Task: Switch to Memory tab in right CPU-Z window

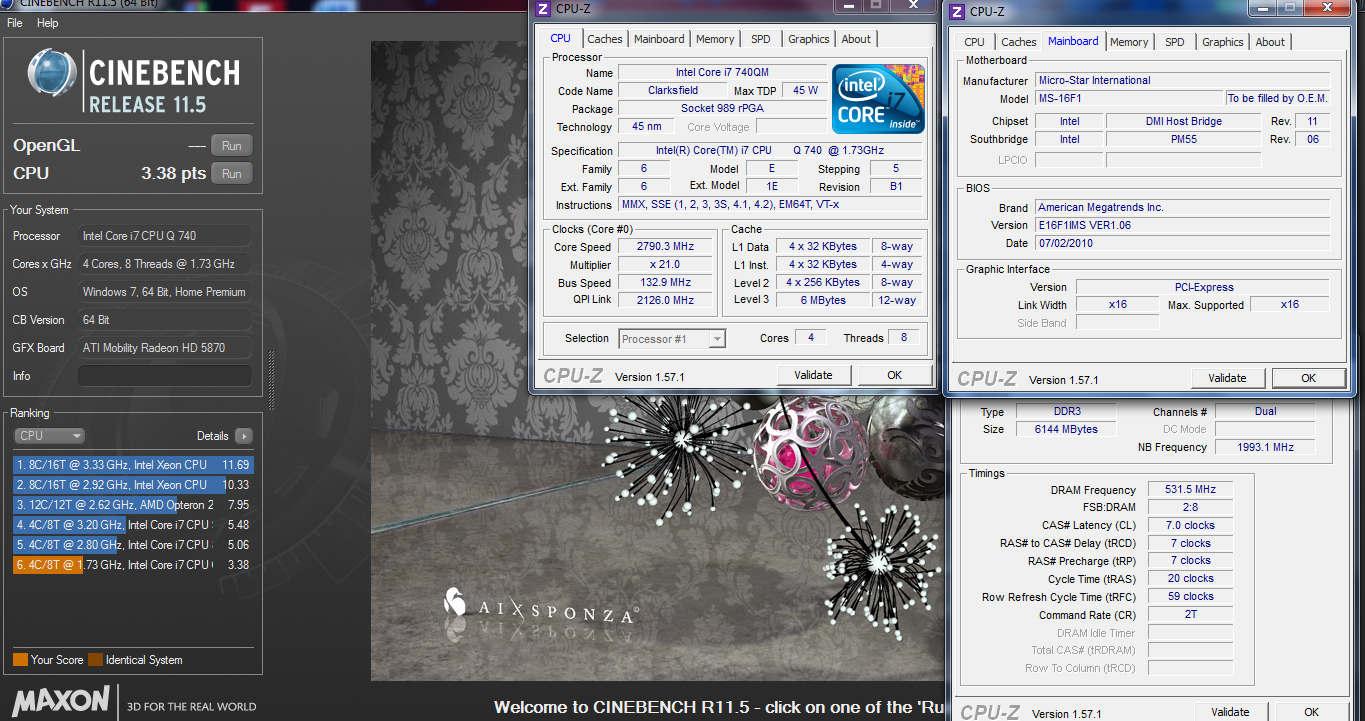Action: pyautogui.click(x=1129, y=42)
